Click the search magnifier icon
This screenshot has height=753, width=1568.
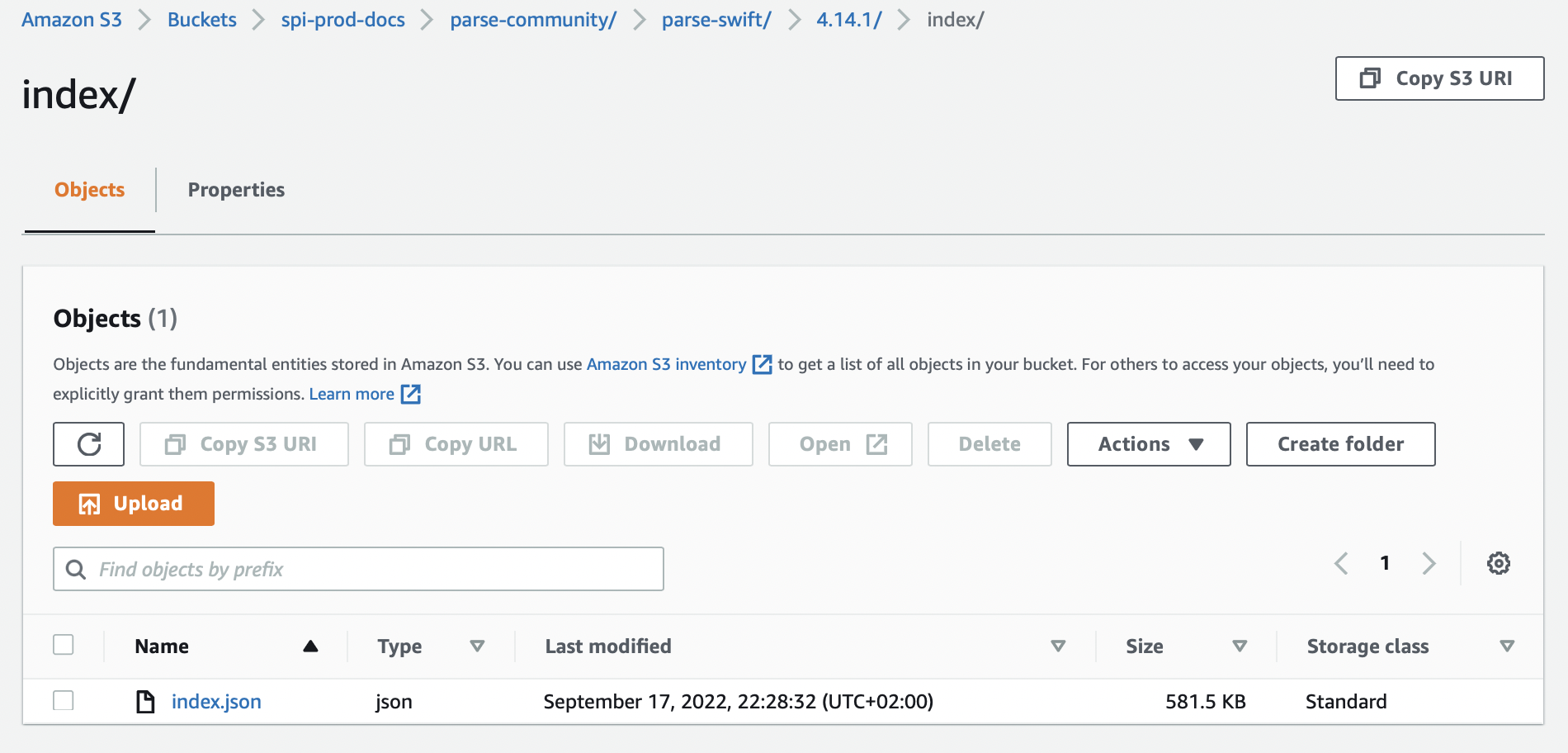pos(76,569)
